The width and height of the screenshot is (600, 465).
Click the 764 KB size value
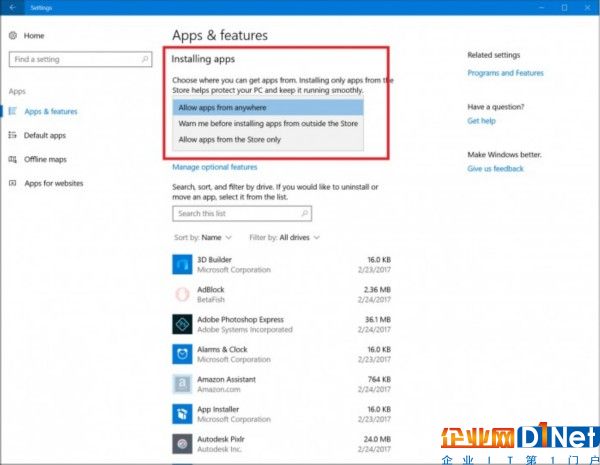click(379, 379)
